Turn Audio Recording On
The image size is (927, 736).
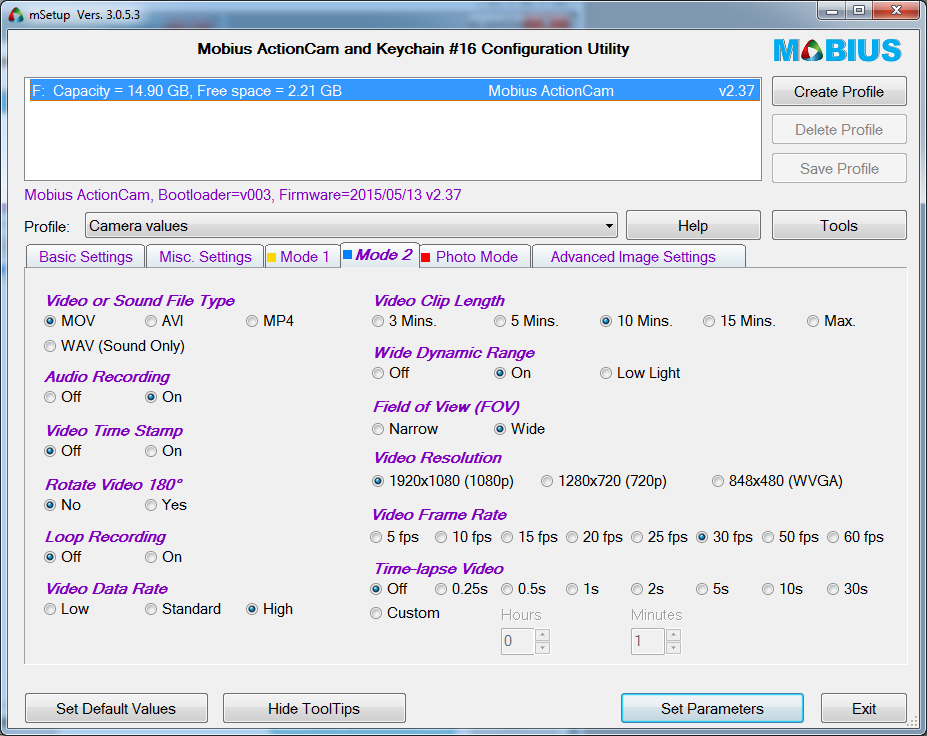click(x=164, y=397)
